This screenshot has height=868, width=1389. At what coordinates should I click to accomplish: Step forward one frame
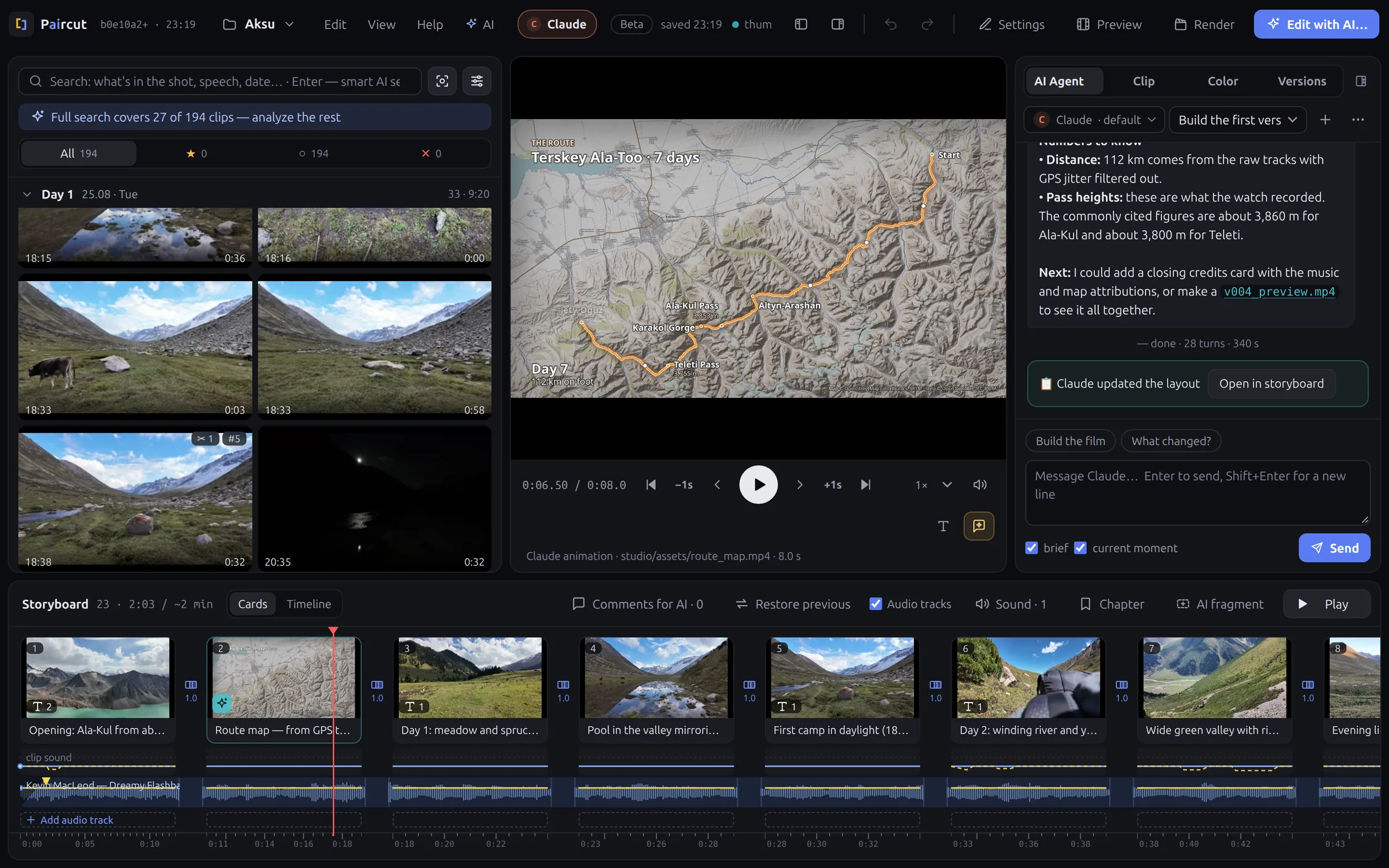pyautogui.click(x=800, y=485)
